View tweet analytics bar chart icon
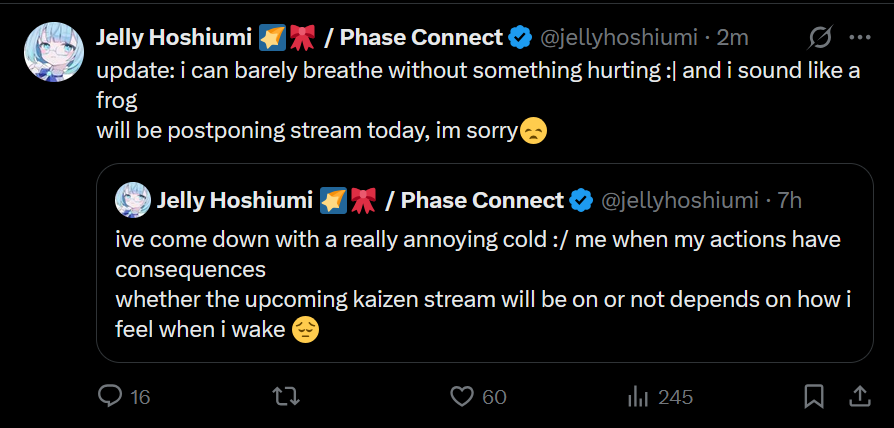This screenshot has height=428, width=894. pyautogui.click(x=637, y=397)
